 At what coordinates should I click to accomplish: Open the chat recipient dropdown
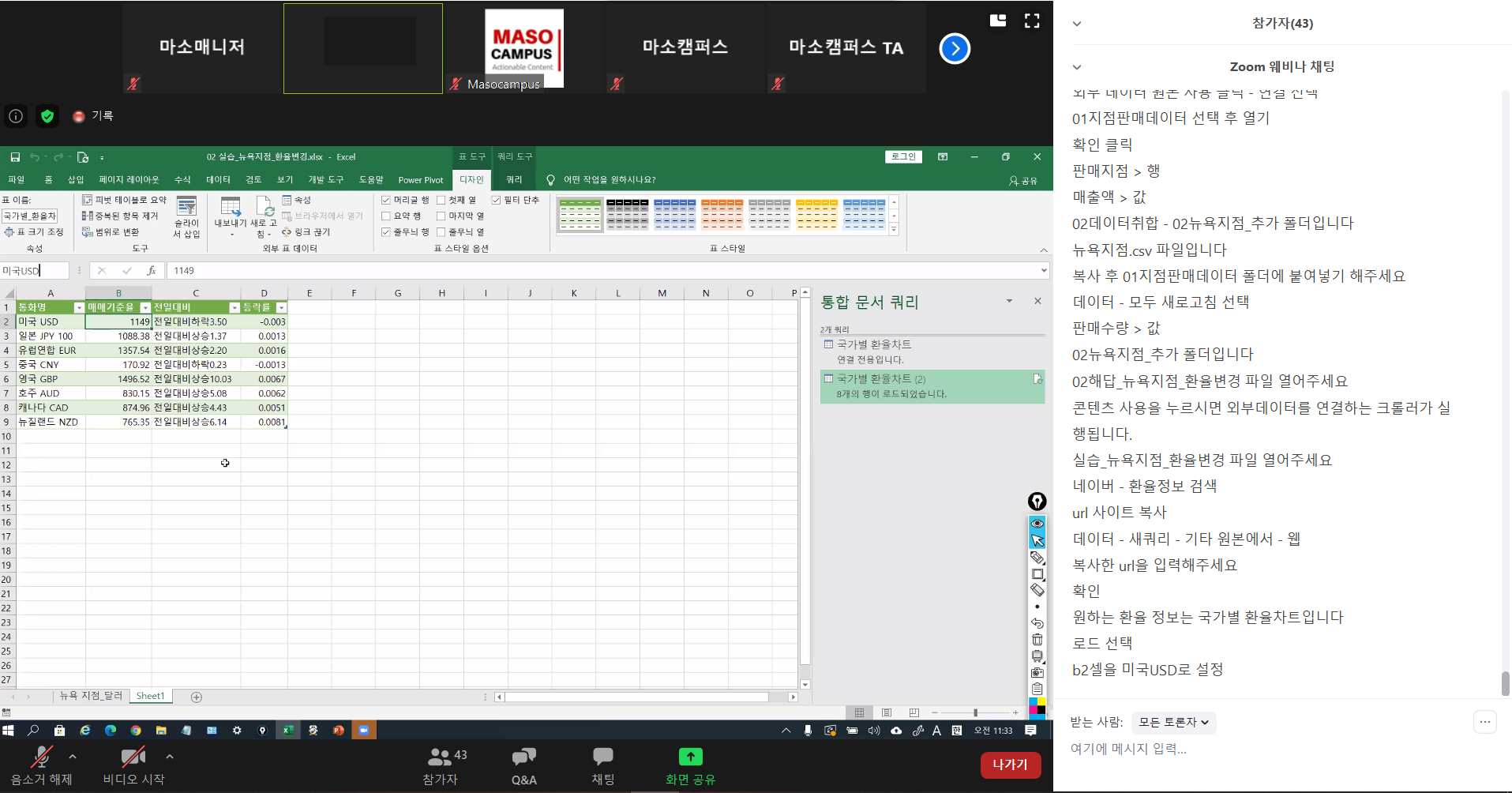pyautogui.click(x=1173, y=722)
